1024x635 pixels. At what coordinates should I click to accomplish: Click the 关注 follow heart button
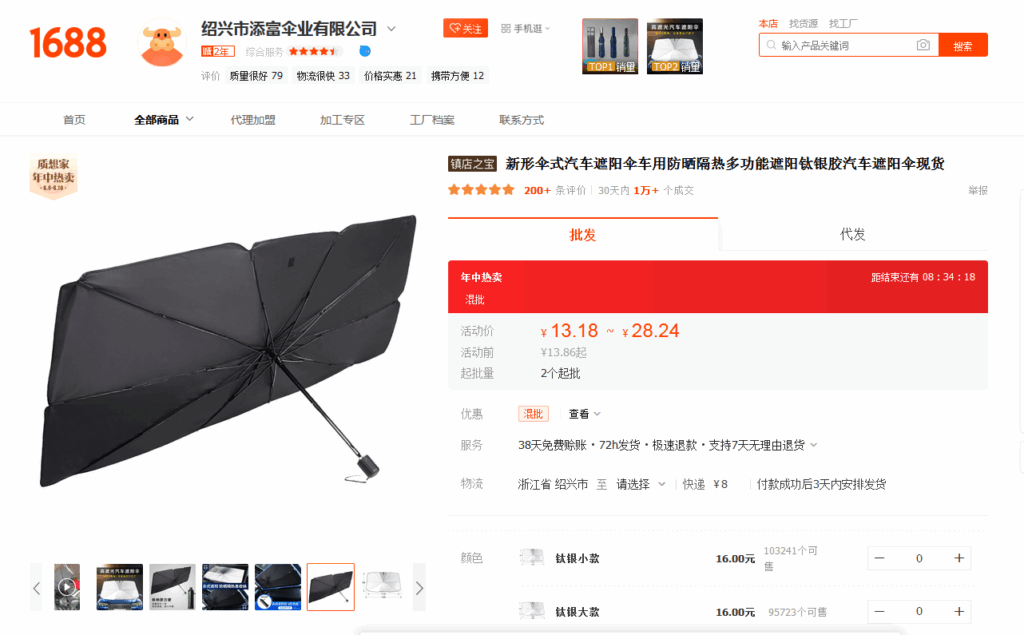tap(465, 28)
